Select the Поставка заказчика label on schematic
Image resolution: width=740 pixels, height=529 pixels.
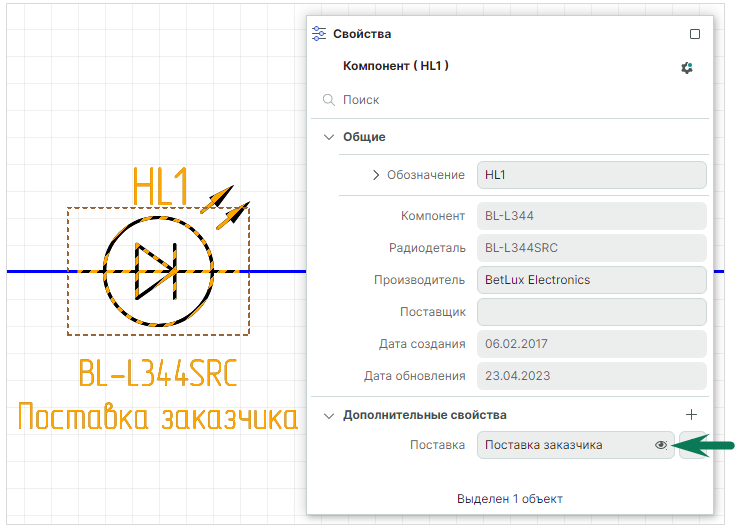(158, 416)
